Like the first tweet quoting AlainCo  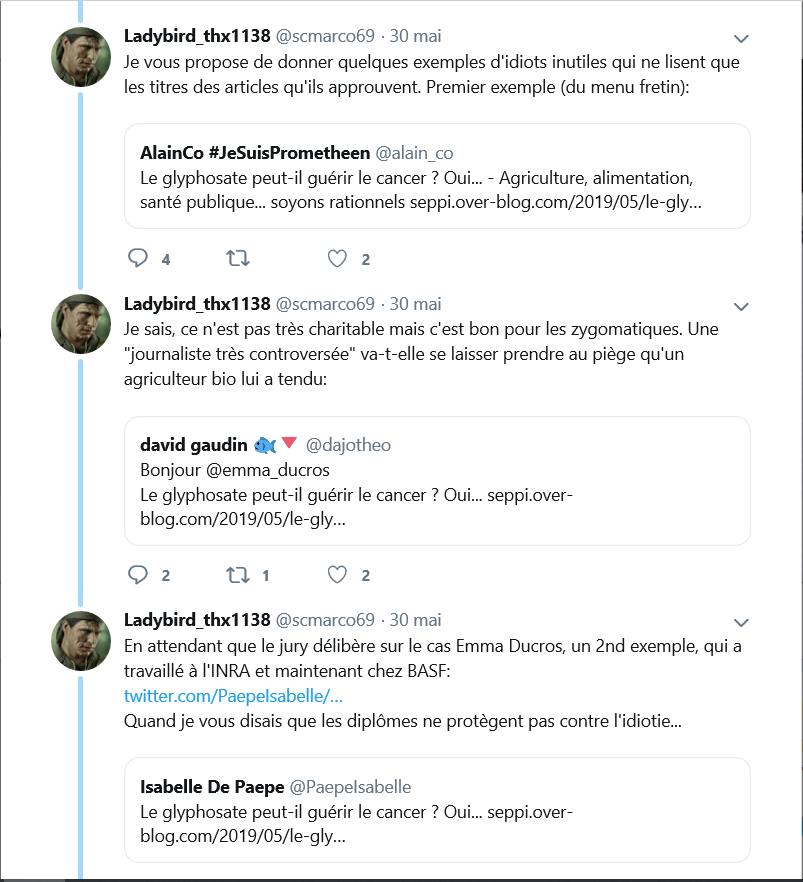(x=338, y=259)
